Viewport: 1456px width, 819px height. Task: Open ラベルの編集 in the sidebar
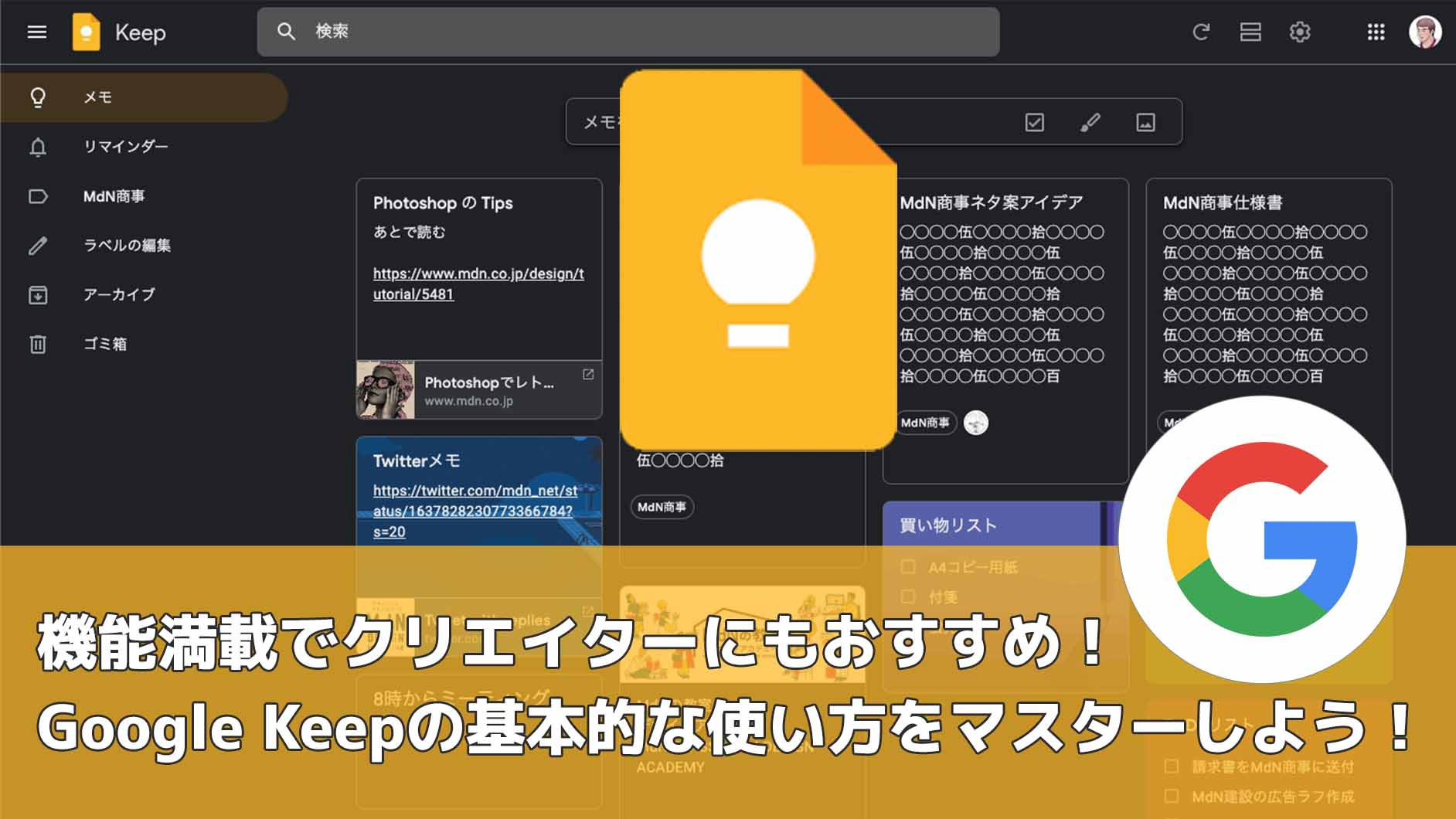coord(144,246)
